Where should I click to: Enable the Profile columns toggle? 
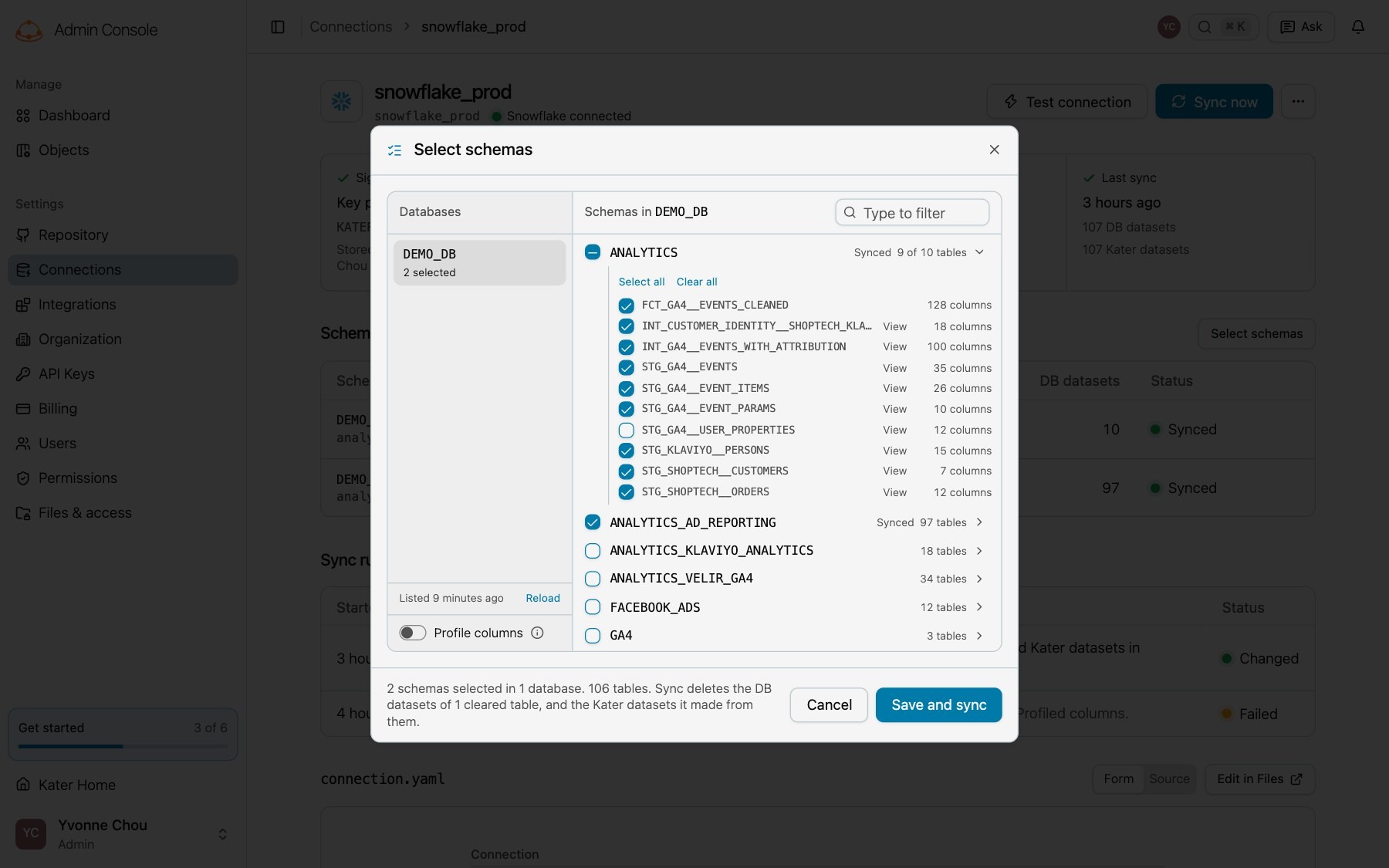413,633
